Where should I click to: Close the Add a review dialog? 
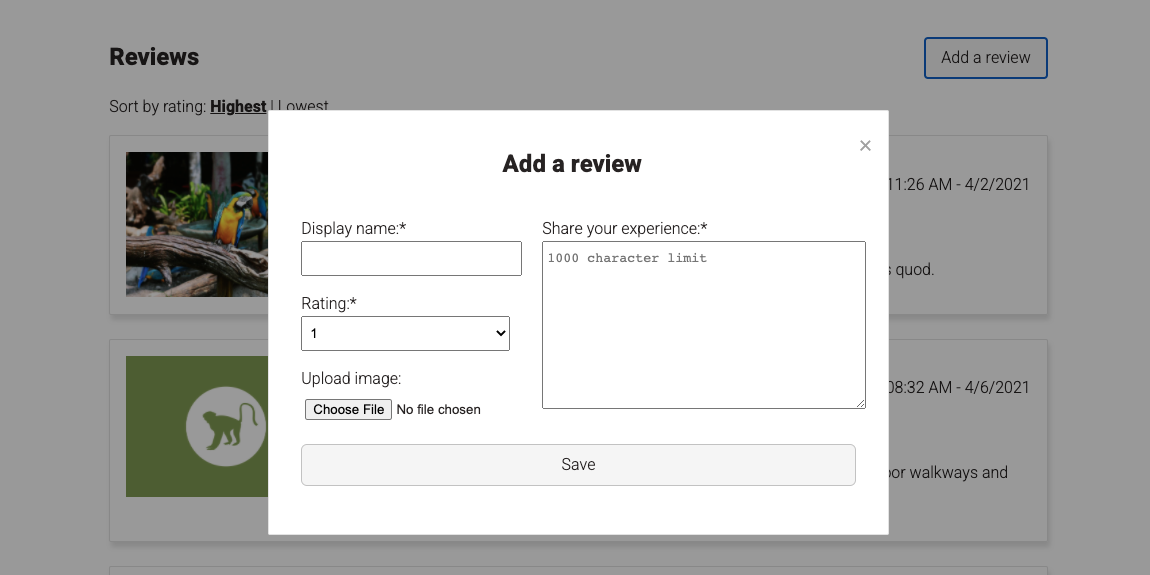pyautogui.click(x=865, y=145)
